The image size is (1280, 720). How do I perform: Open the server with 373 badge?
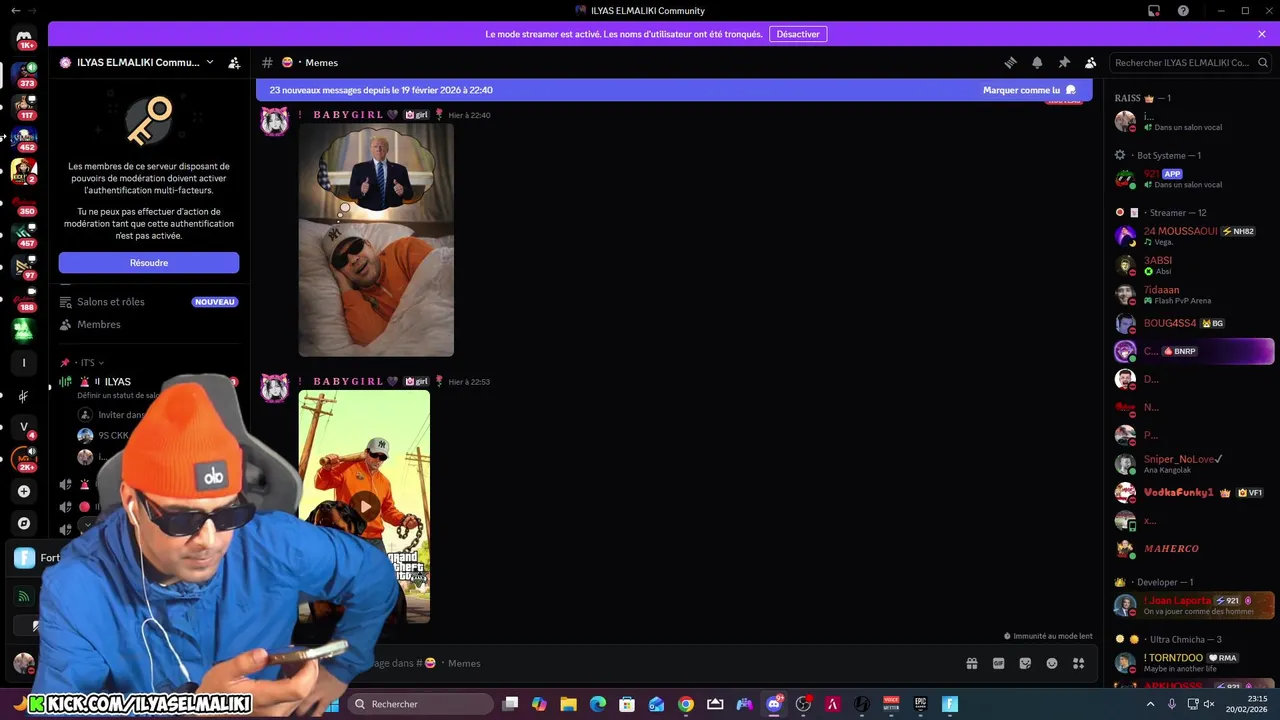pyautogui.click(x=24, y=74)
